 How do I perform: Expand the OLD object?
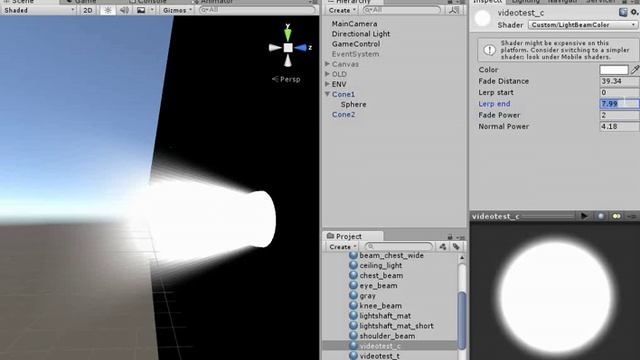[327, 74]
